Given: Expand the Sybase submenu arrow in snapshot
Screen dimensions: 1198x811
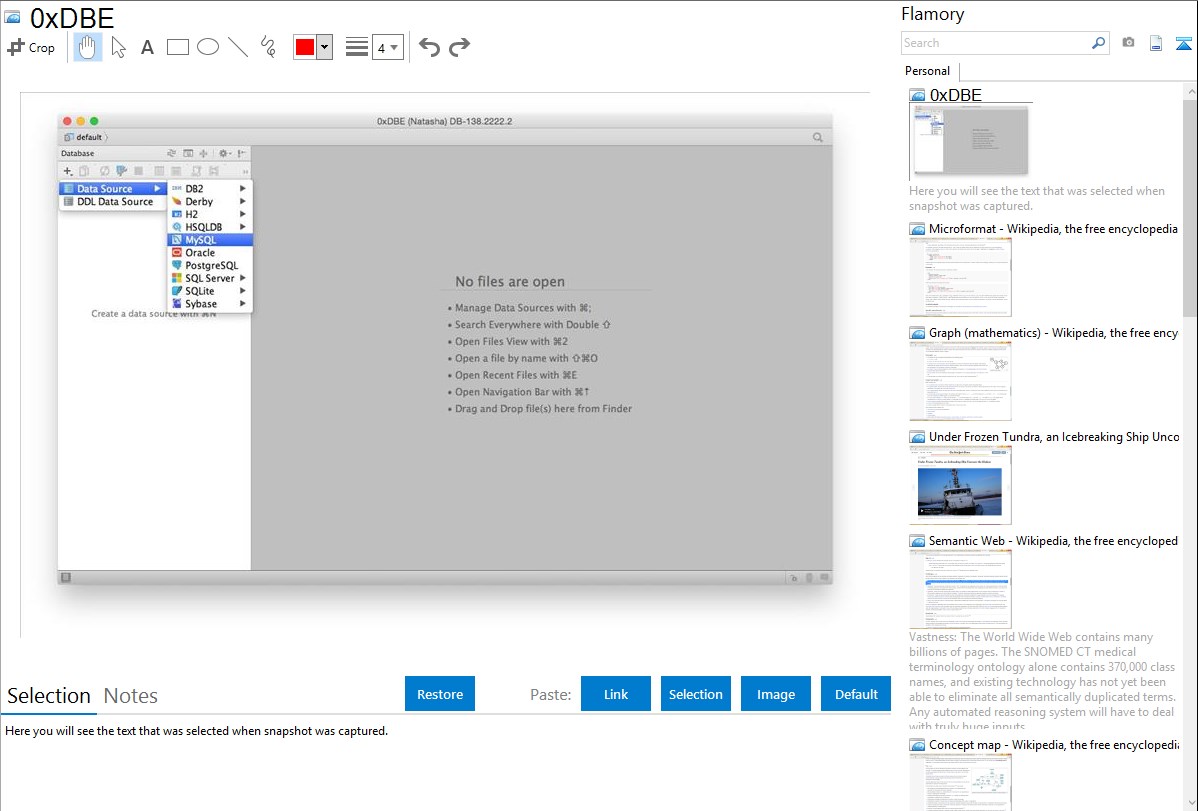Looking at the screenshot, I should pyautogui.click(x=243, y=303).
